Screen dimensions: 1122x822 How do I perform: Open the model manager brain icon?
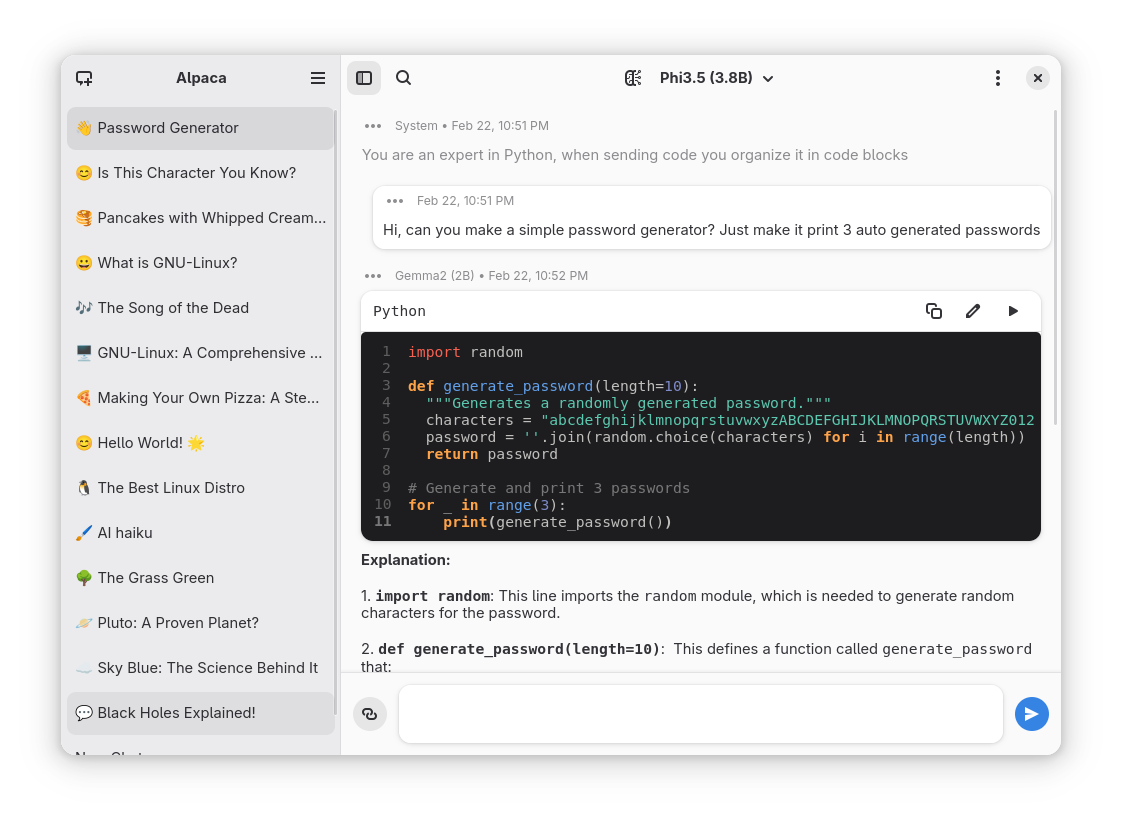(x=633, y=78)
